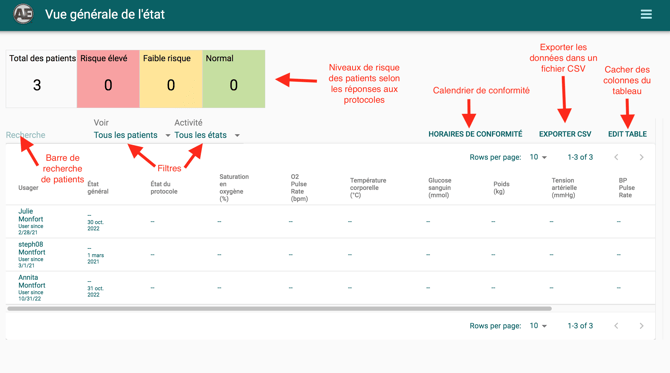This screenshot has height=373, width=670.
Task: Click the État du protocole column header
Action: [164, 188]
